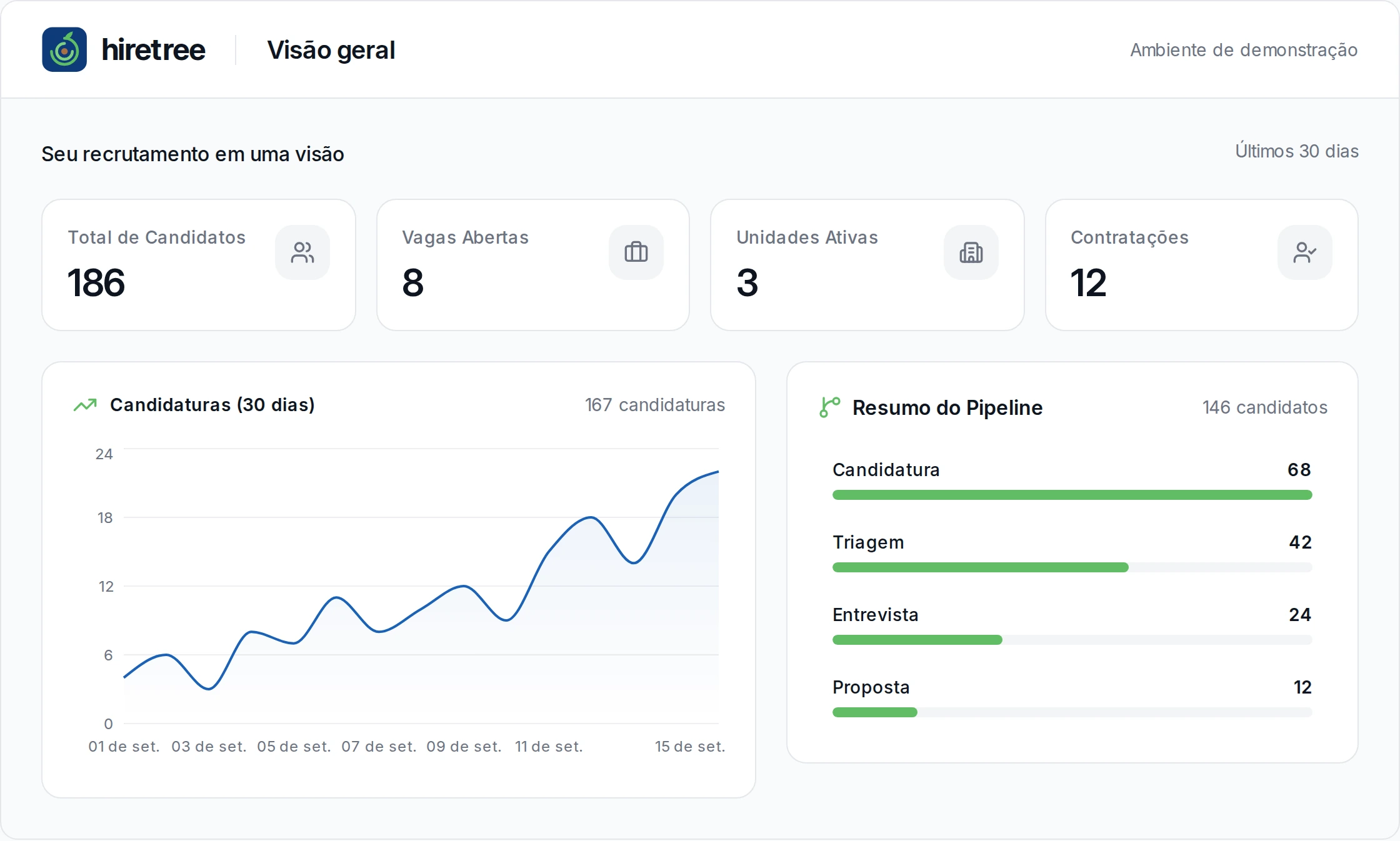This screenshot has height=841, width=1400.
Task: Open the Unidades Ativas card
Action: point(867,265)
